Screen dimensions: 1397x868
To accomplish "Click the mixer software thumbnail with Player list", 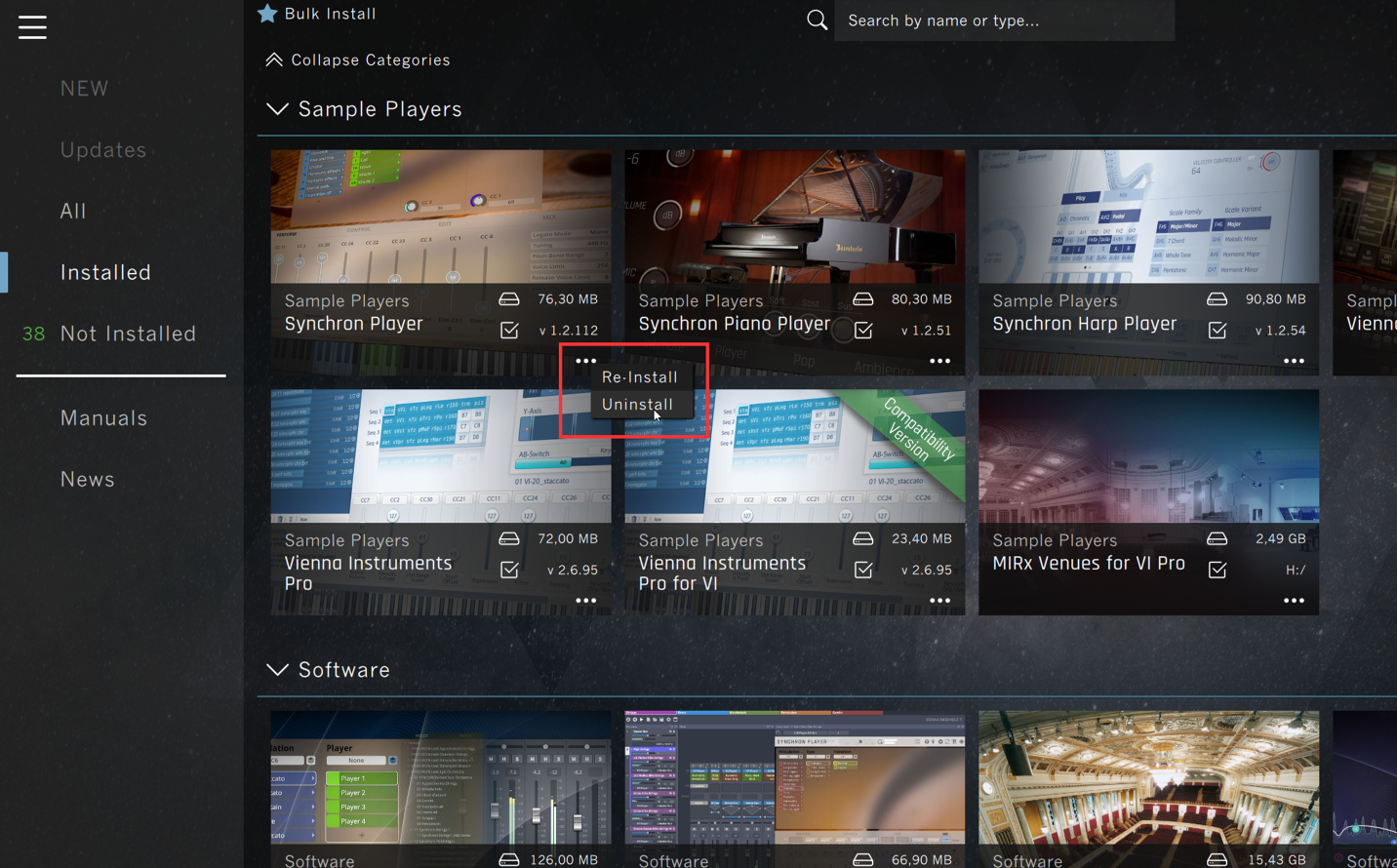I will (441, 777).
